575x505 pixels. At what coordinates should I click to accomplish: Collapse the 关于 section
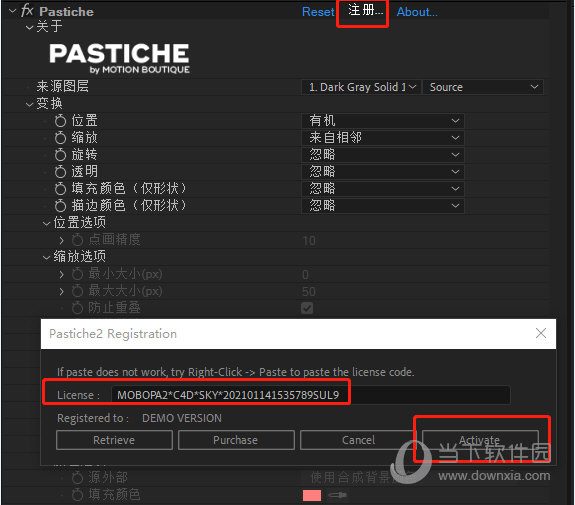tap(29, 28)
